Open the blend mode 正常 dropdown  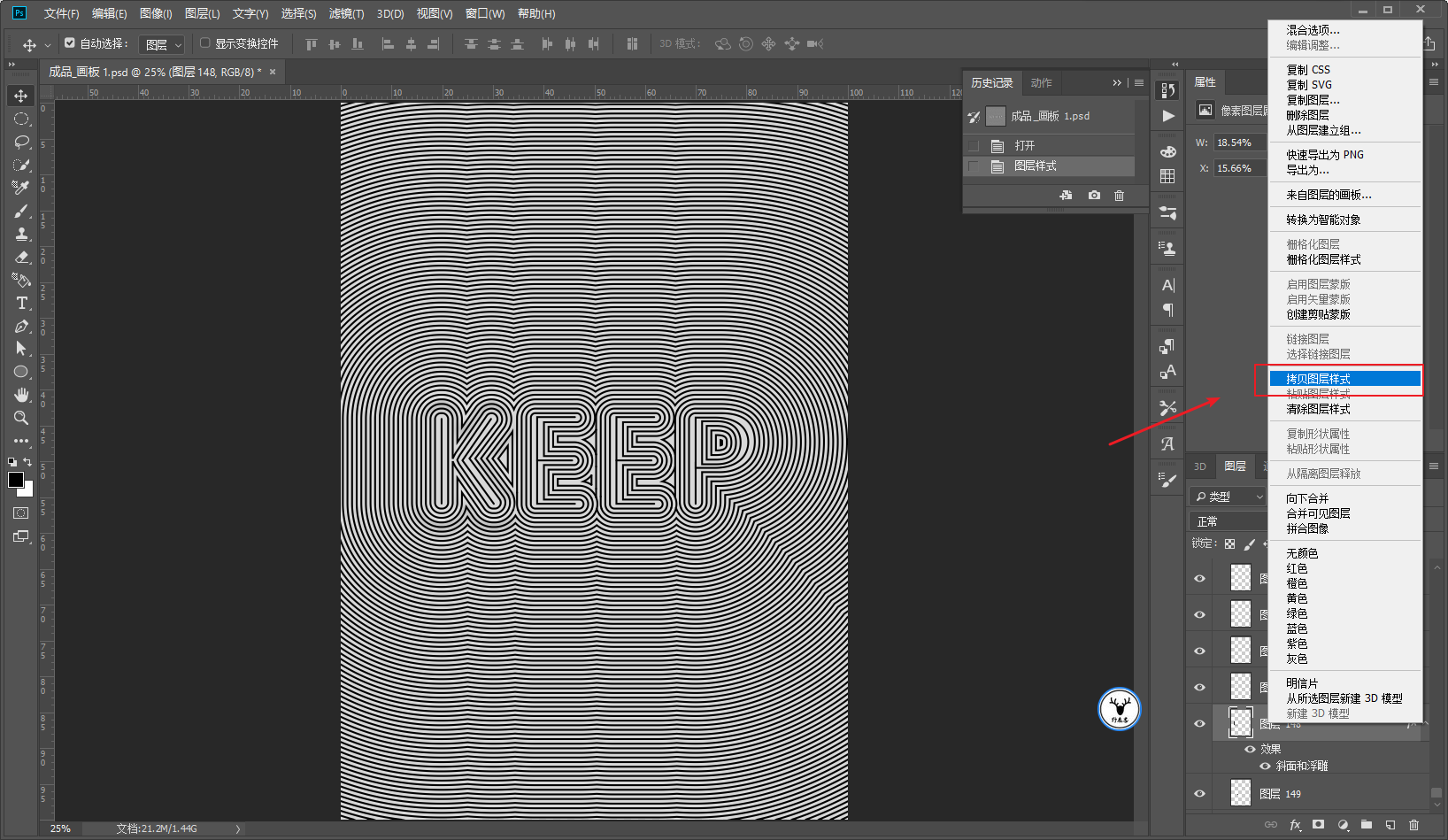point(1228,521)
